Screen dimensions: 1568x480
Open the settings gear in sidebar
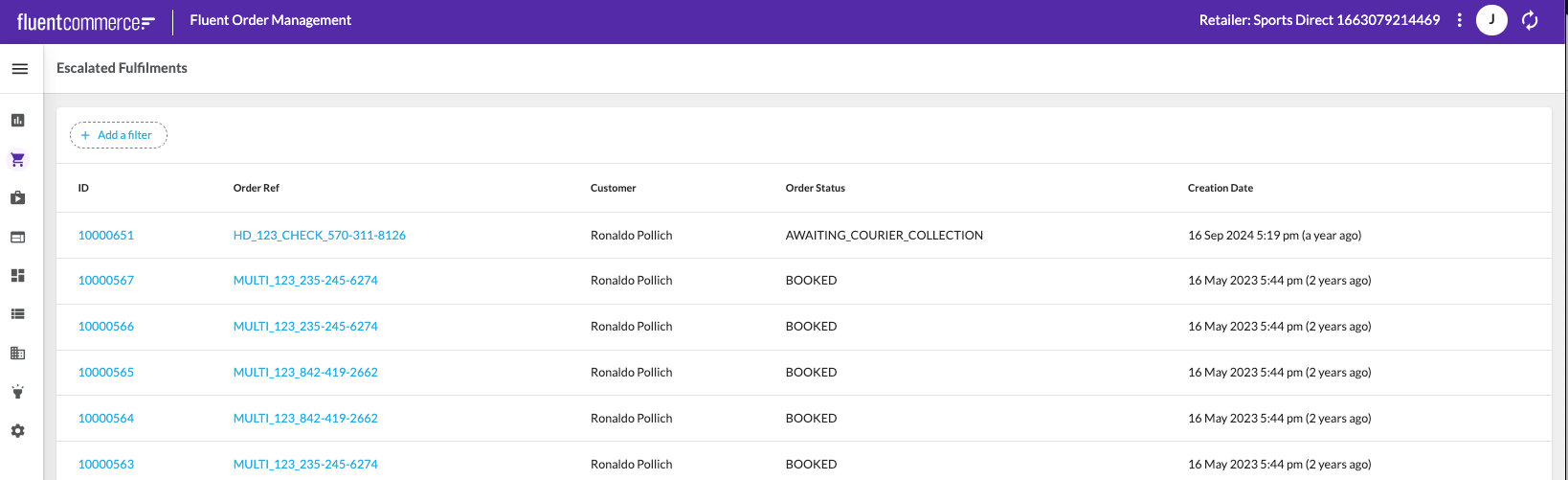coord(17,431)
